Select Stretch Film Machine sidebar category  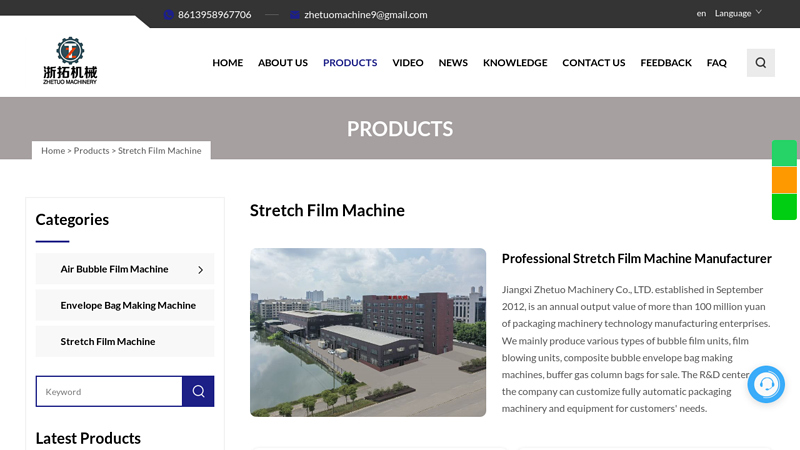pyautogui.click(x=125, y=341)
